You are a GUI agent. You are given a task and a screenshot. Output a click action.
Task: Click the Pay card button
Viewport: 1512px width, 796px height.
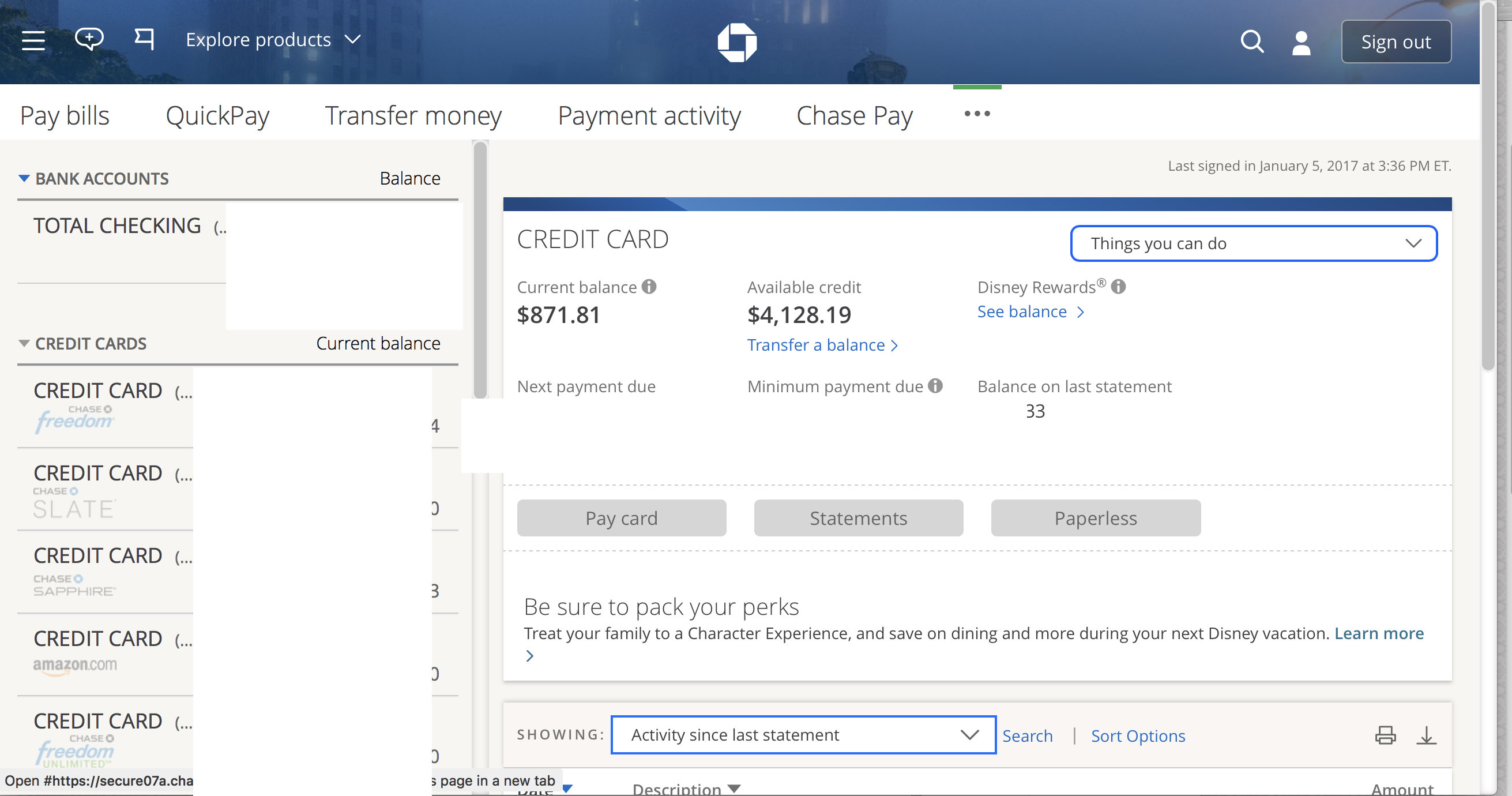pyautogui.click(x=621, y=517)
